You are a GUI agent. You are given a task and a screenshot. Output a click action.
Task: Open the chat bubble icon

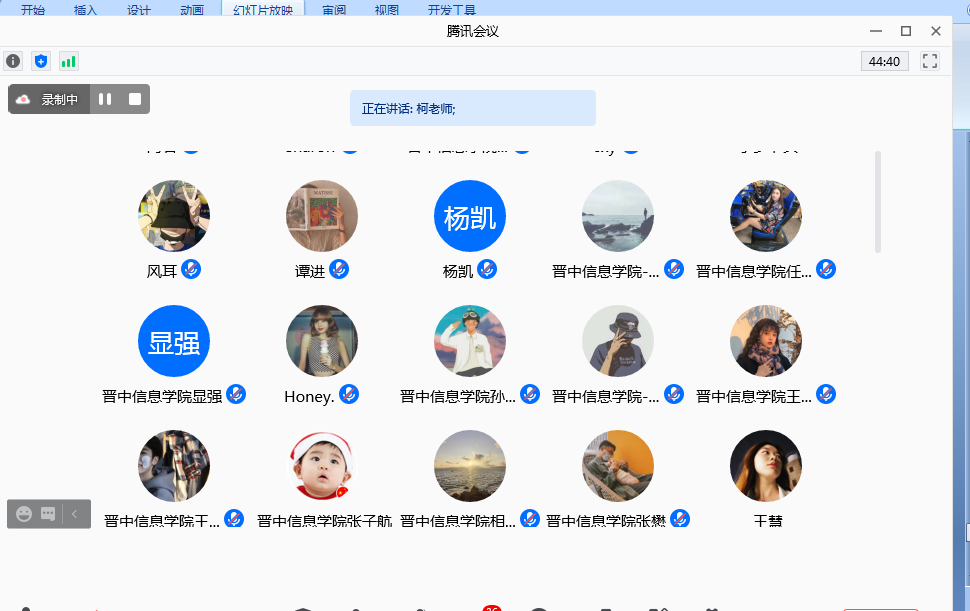48,514
